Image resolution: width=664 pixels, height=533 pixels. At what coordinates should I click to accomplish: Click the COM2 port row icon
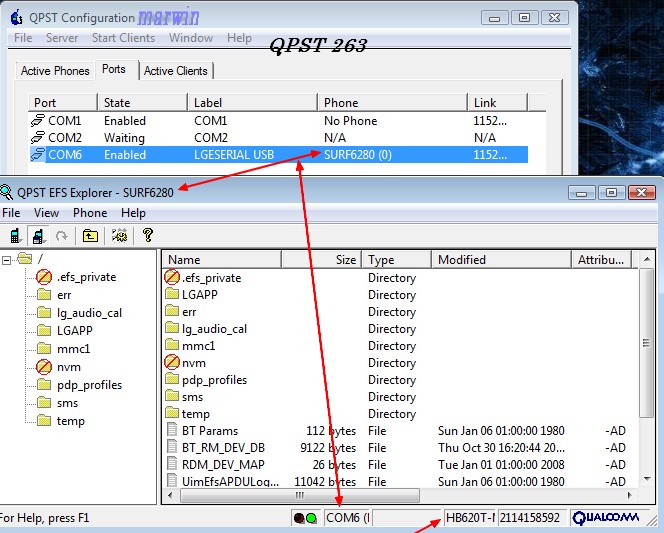(38, 138)
